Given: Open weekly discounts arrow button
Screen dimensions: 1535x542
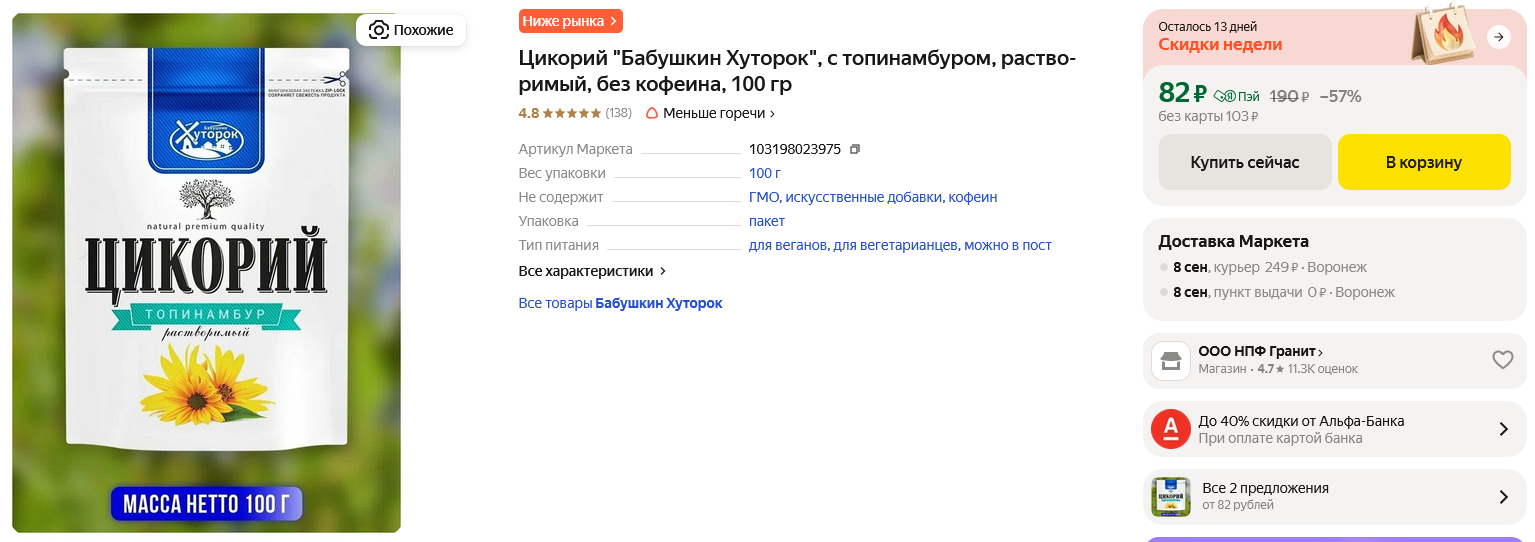Looking at the screenshot, I should 1498,38.
